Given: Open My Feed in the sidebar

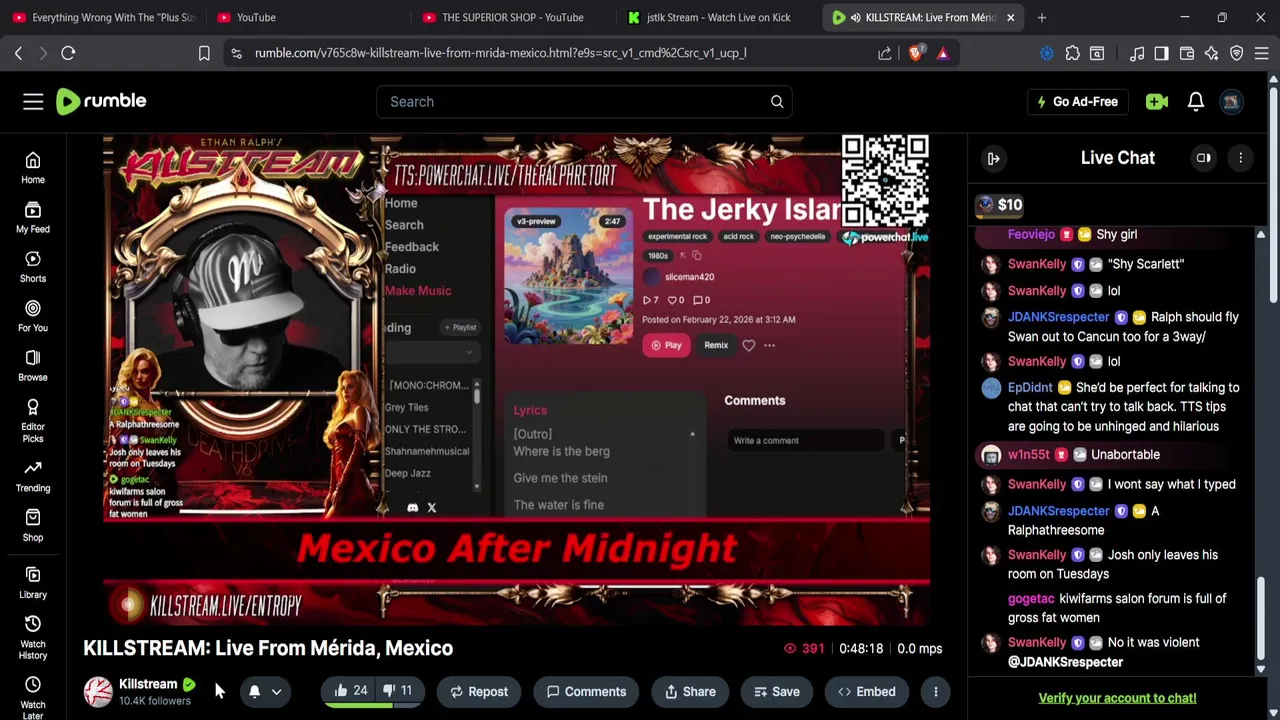Looking at the screenshot, I should [x=33, y=217].
